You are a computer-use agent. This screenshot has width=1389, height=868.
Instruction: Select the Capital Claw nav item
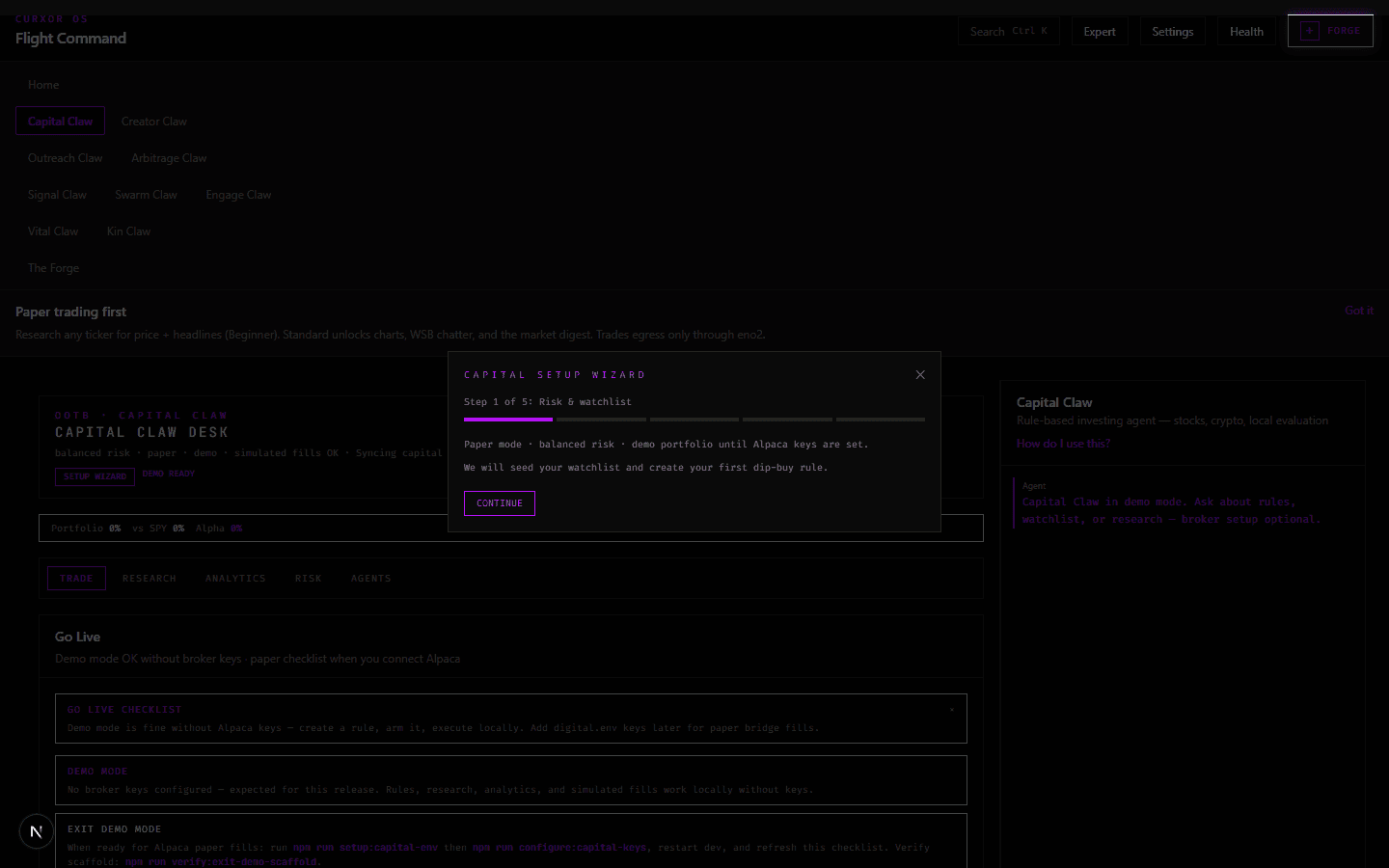coord(60,122)
